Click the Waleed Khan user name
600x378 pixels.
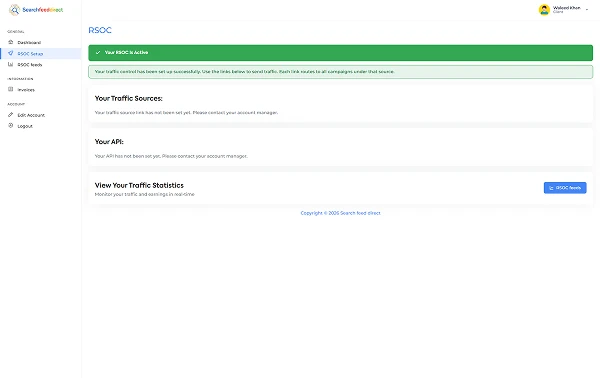(566, 8)
